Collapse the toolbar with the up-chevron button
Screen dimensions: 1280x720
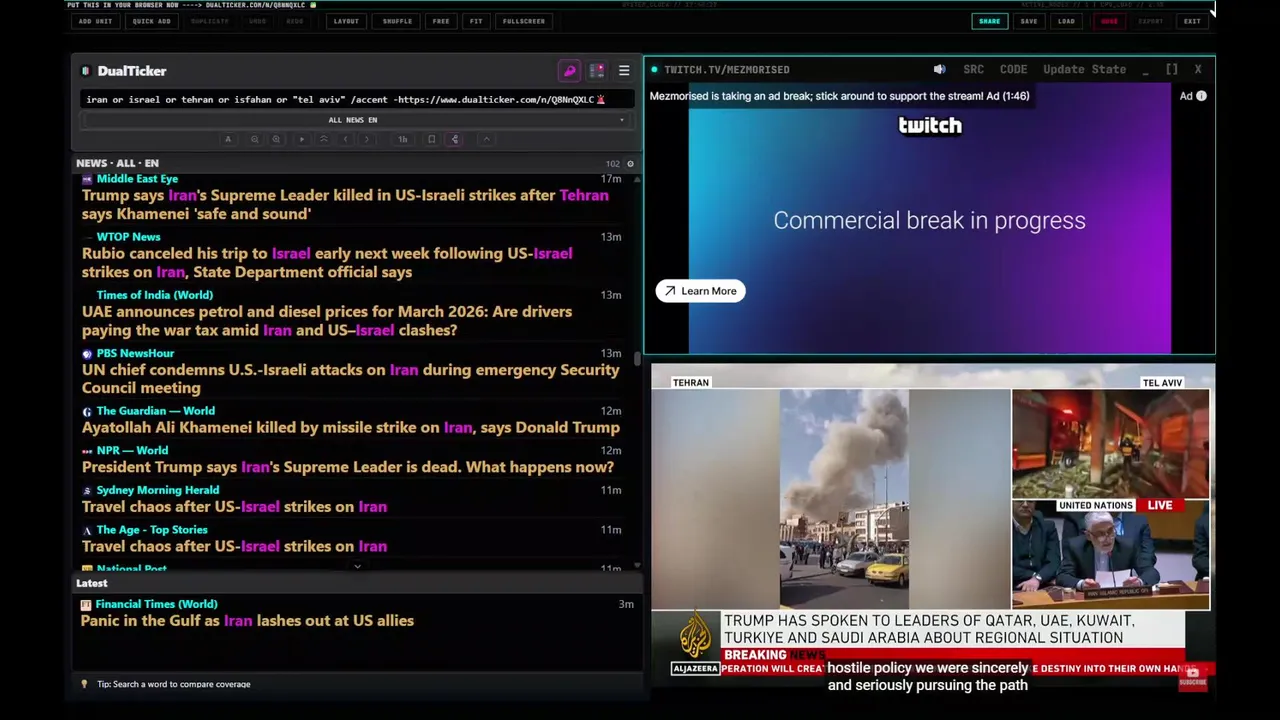(x=487, y=139)
